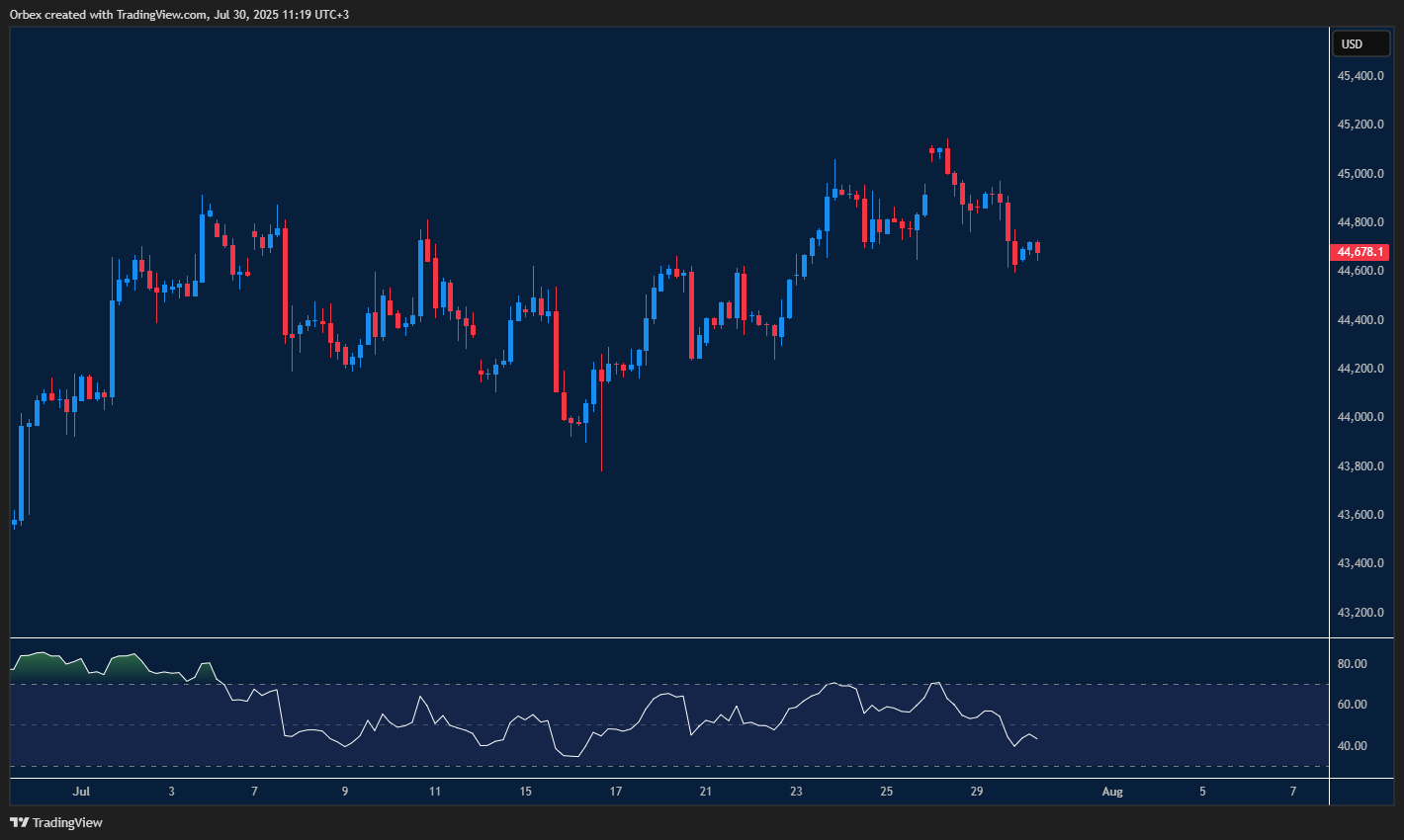
Task: Click the 40.00 RSI scale label
Action: pyautogui.click(x=1352, y=746)
